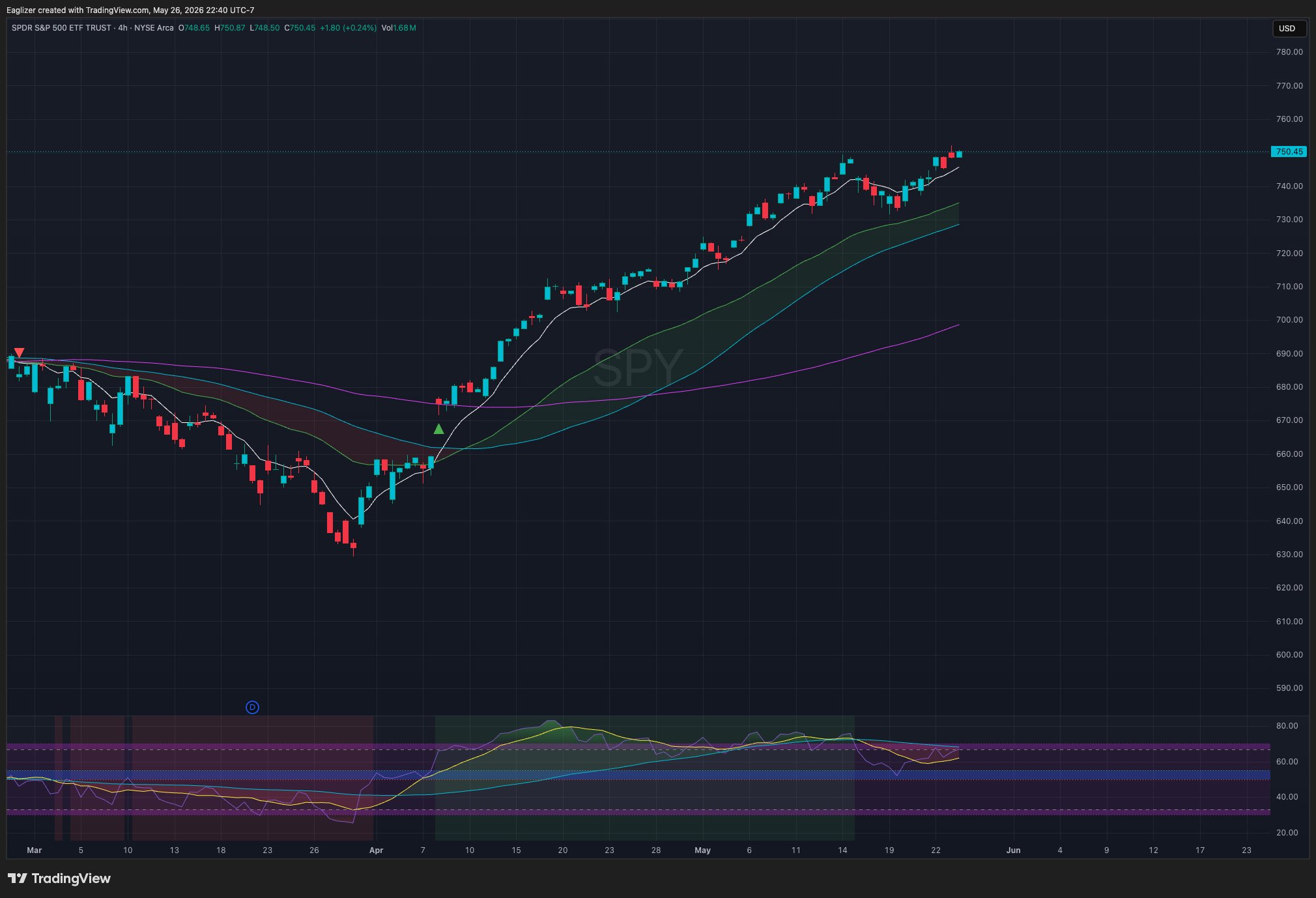Click the 700.00 price axis label
Viewport: 1316px width, 898px height.
tap(1289, 320)
